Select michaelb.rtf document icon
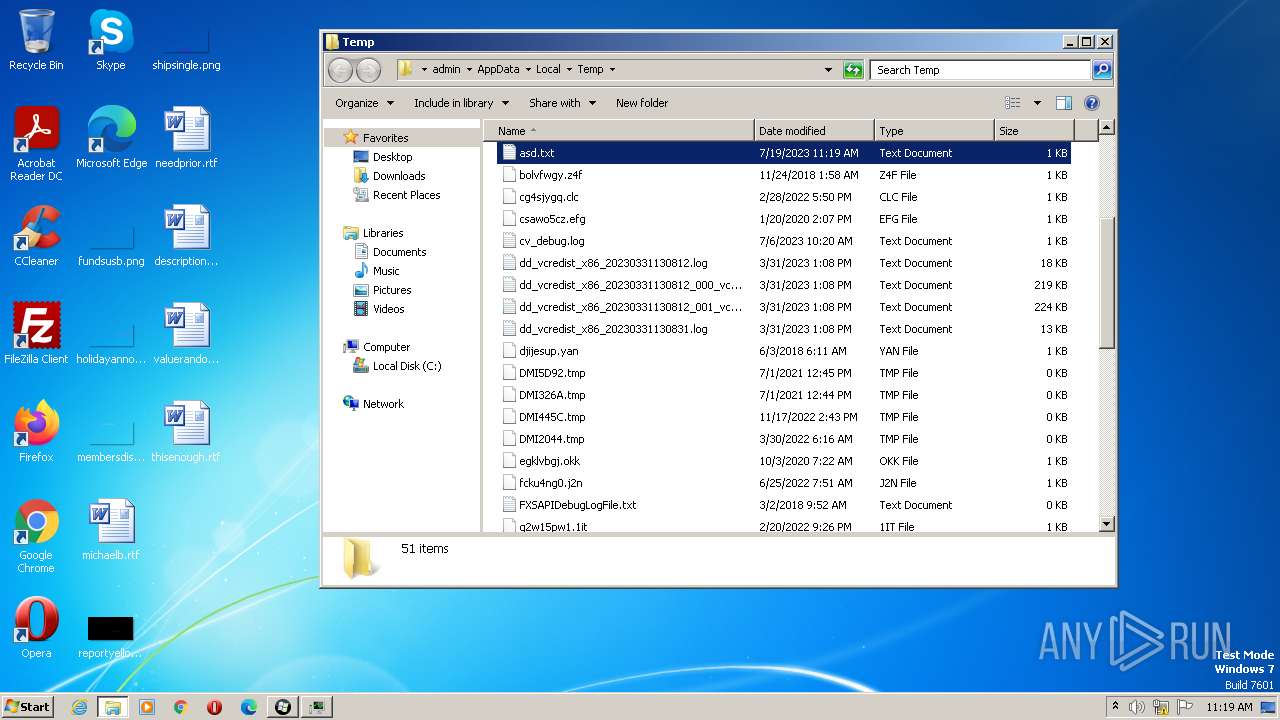The height and width of the screenshot is (720, 1280). pyautogui.click(x=111, y=530)
